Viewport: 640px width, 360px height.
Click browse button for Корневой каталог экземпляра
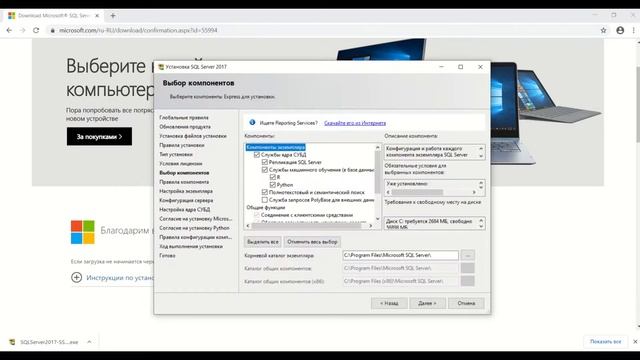[468, 255]
